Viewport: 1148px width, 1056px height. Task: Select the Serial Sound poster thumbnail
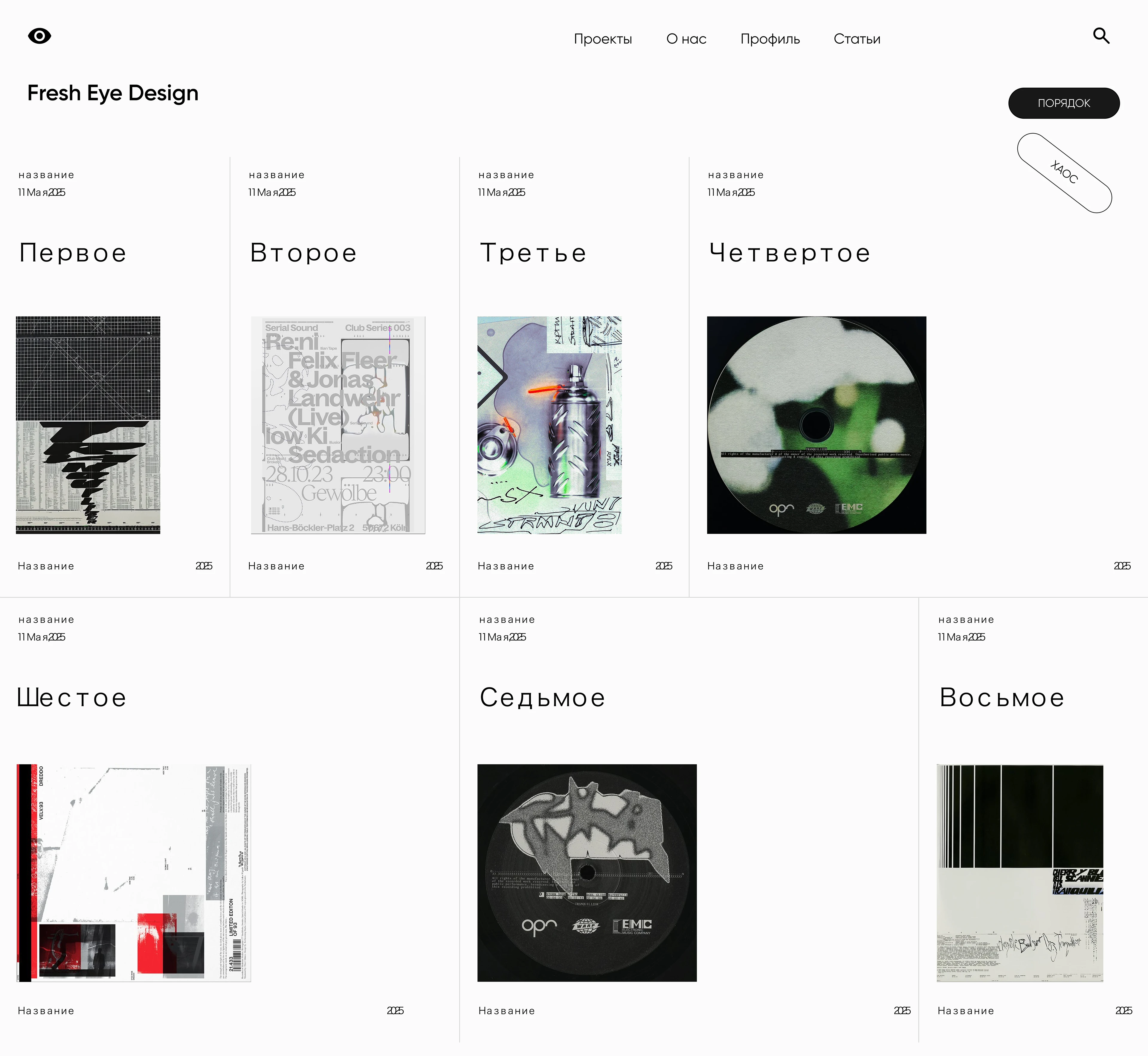click(x=338, y=425)
